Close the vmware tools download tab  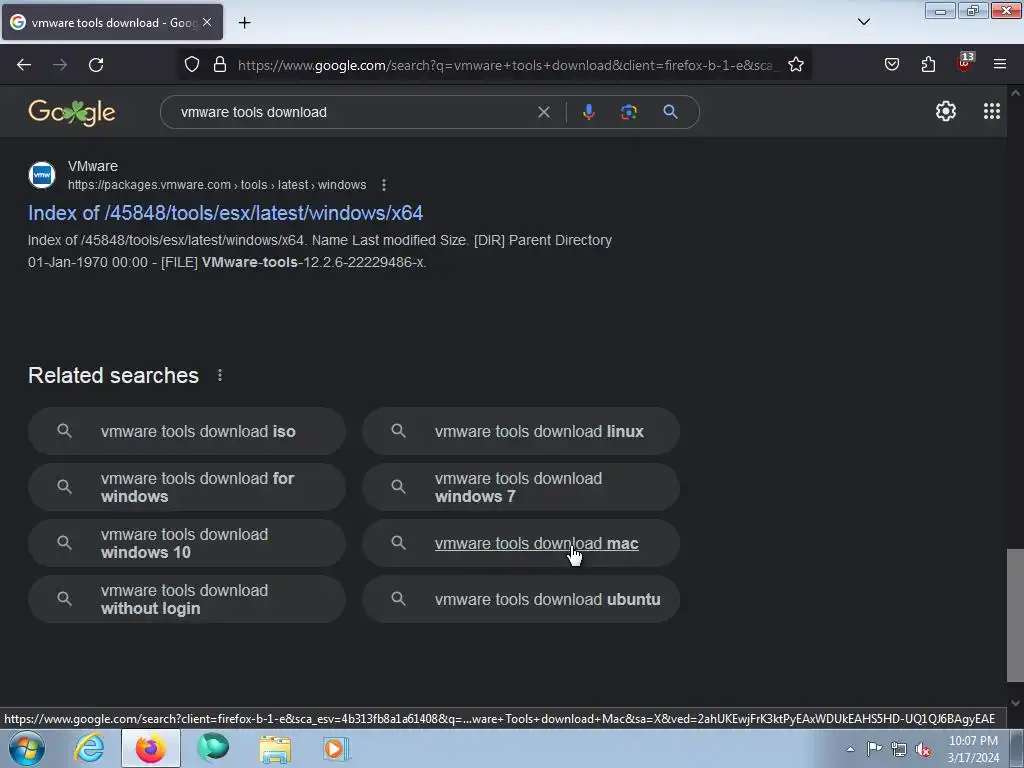207,22
